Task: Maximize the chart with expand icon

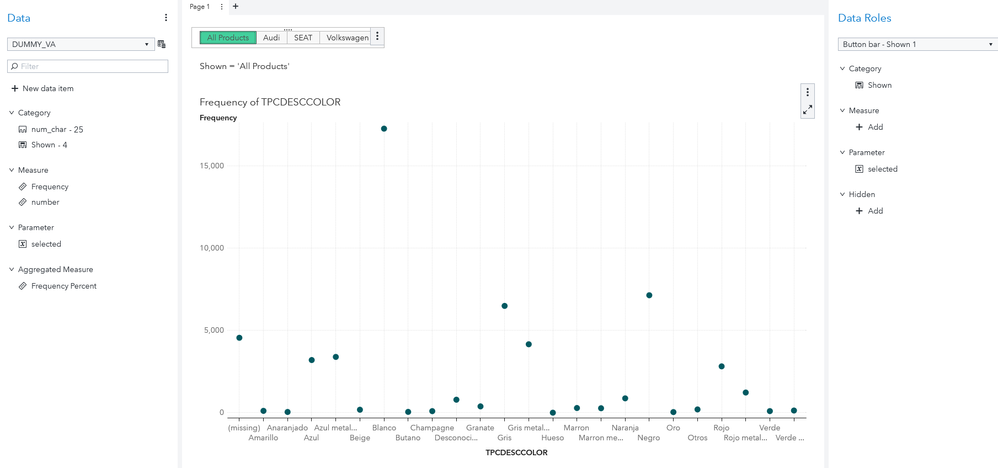Action: pos(808,110)
